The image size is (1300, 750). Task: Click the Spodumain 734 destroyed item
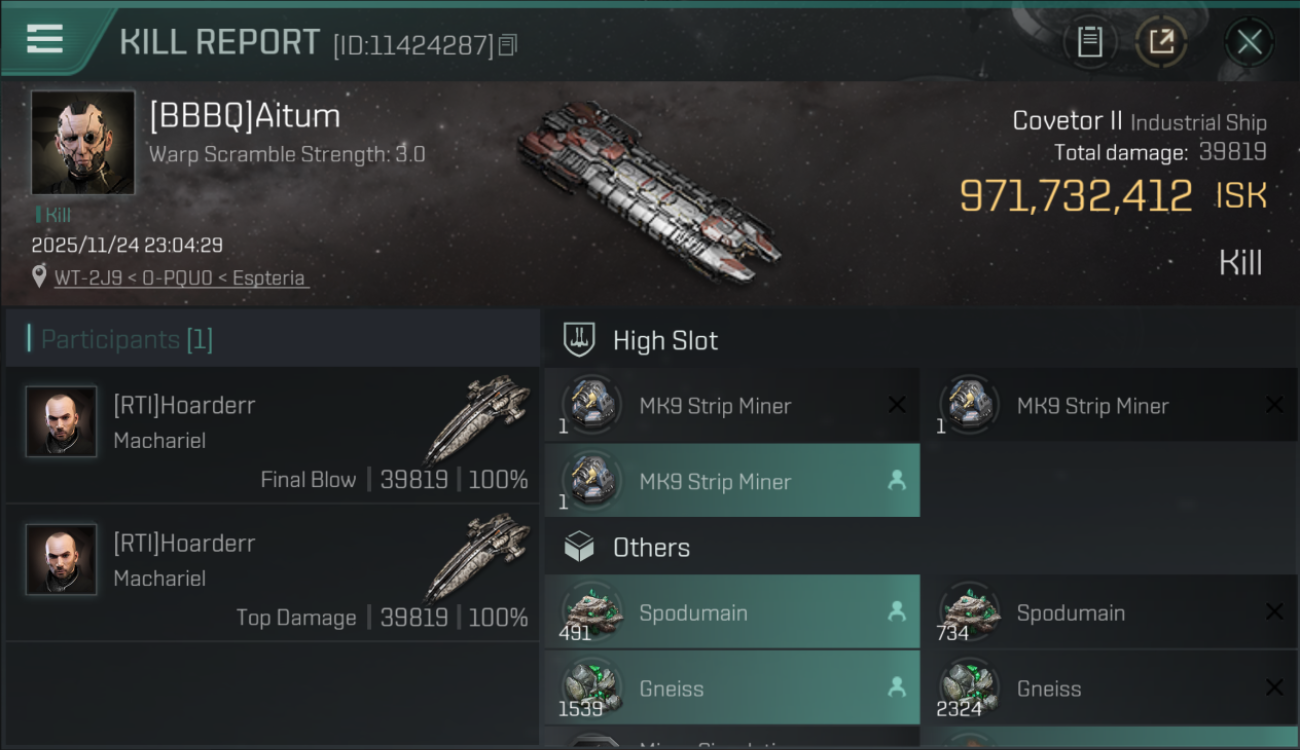1108,613
